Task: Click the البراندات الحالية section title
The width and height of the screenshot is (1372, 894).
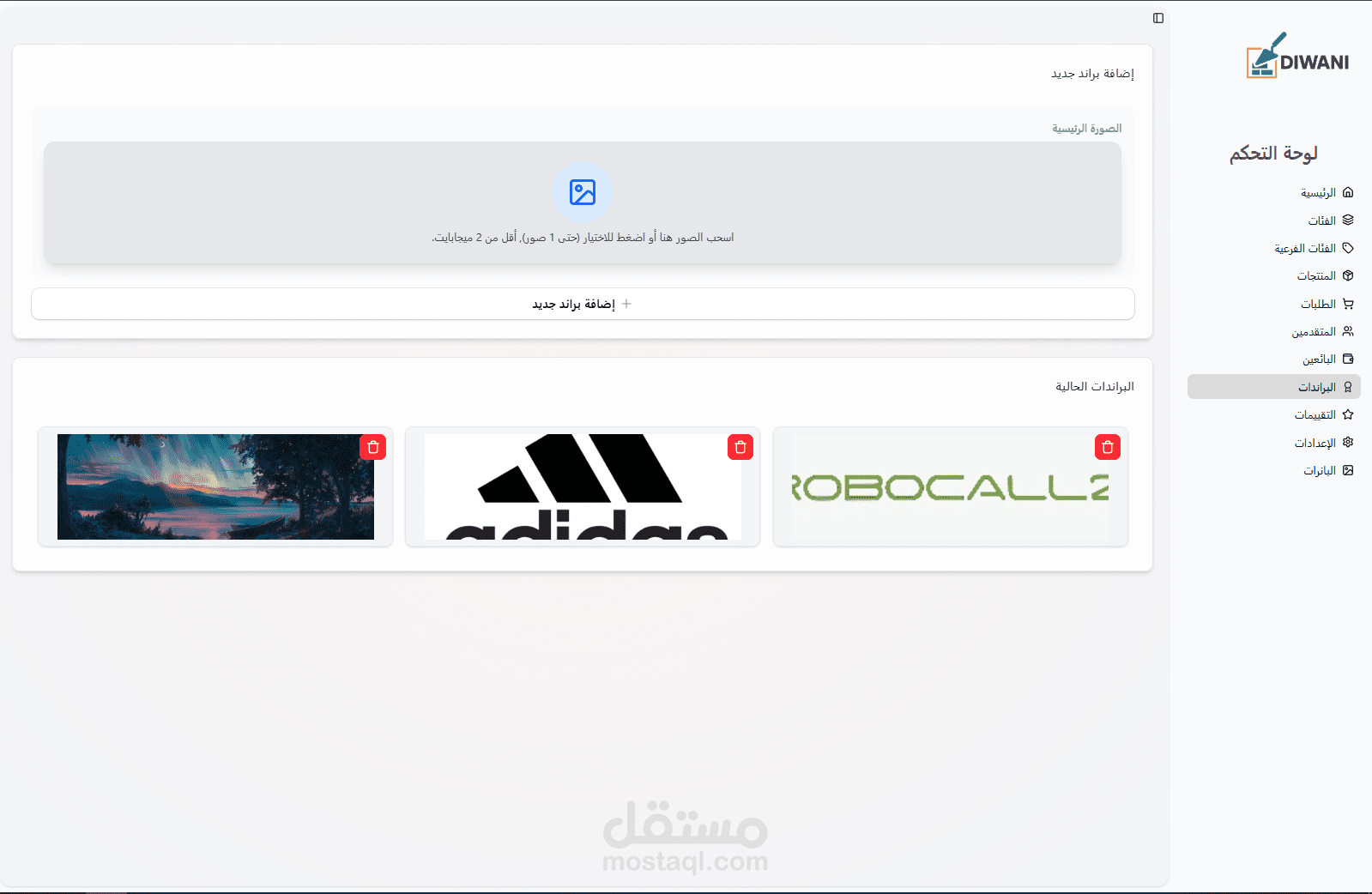Action: (1095, 387)
